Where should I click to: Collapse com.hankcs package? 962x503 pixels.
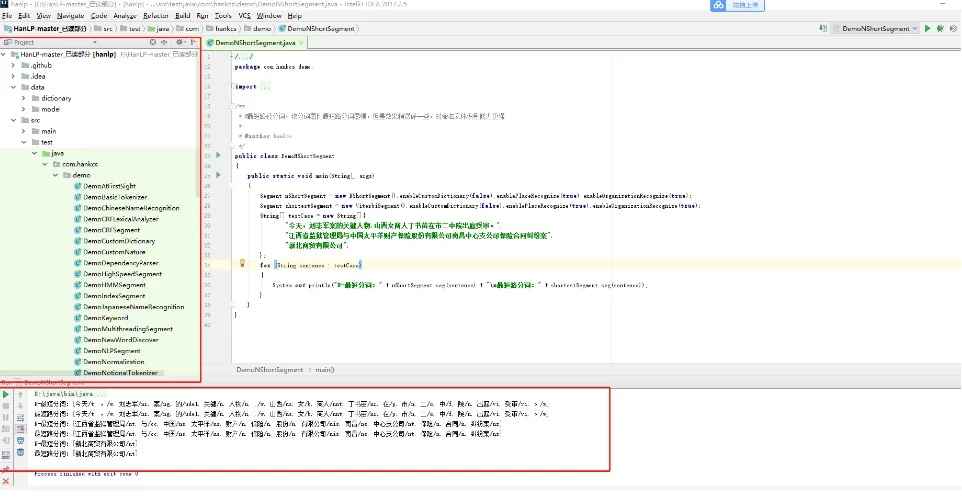pyautogui.click(x=45, y=164)
